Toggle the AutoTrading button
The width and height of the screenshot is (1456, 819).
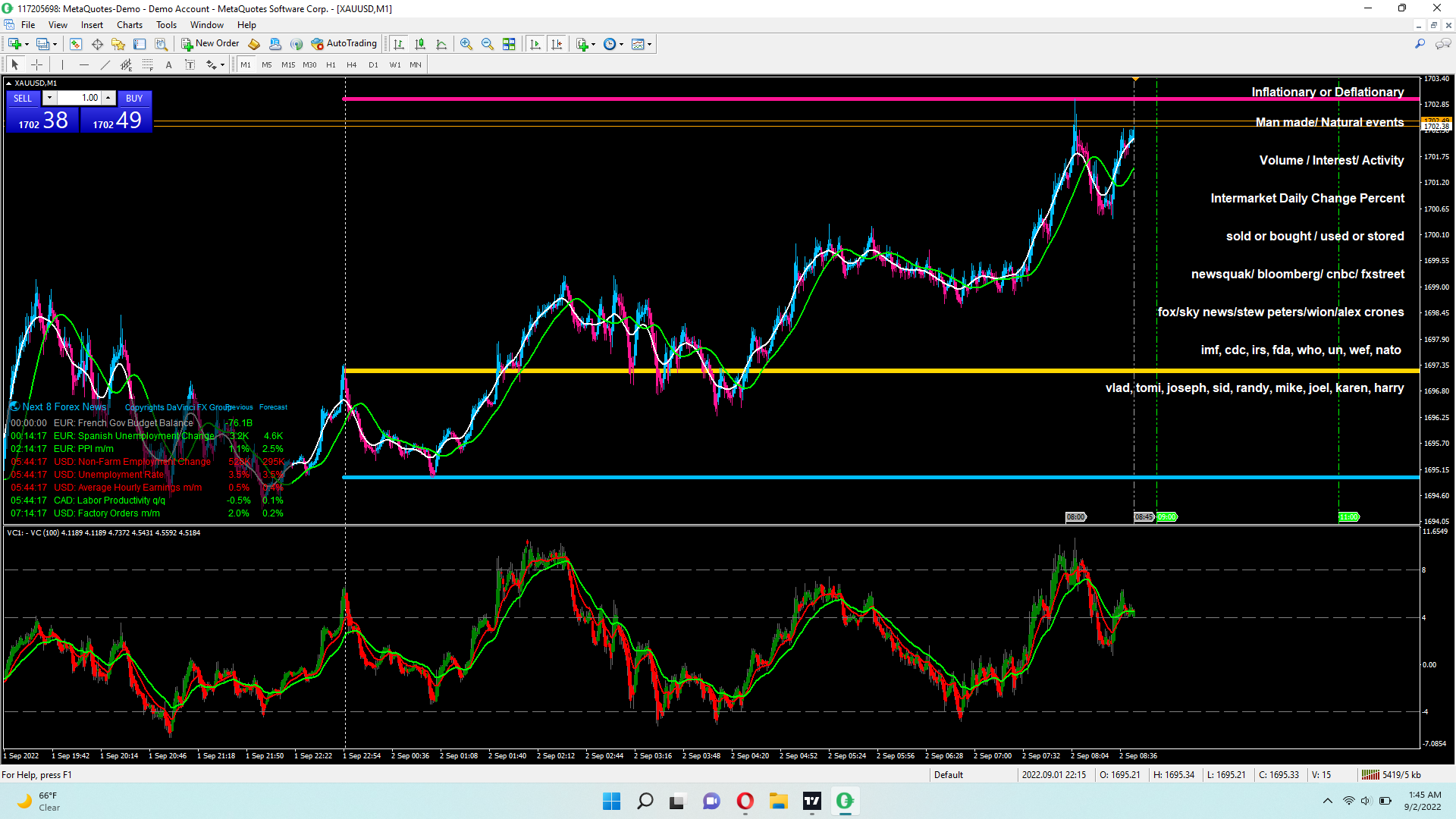point(344,44)
